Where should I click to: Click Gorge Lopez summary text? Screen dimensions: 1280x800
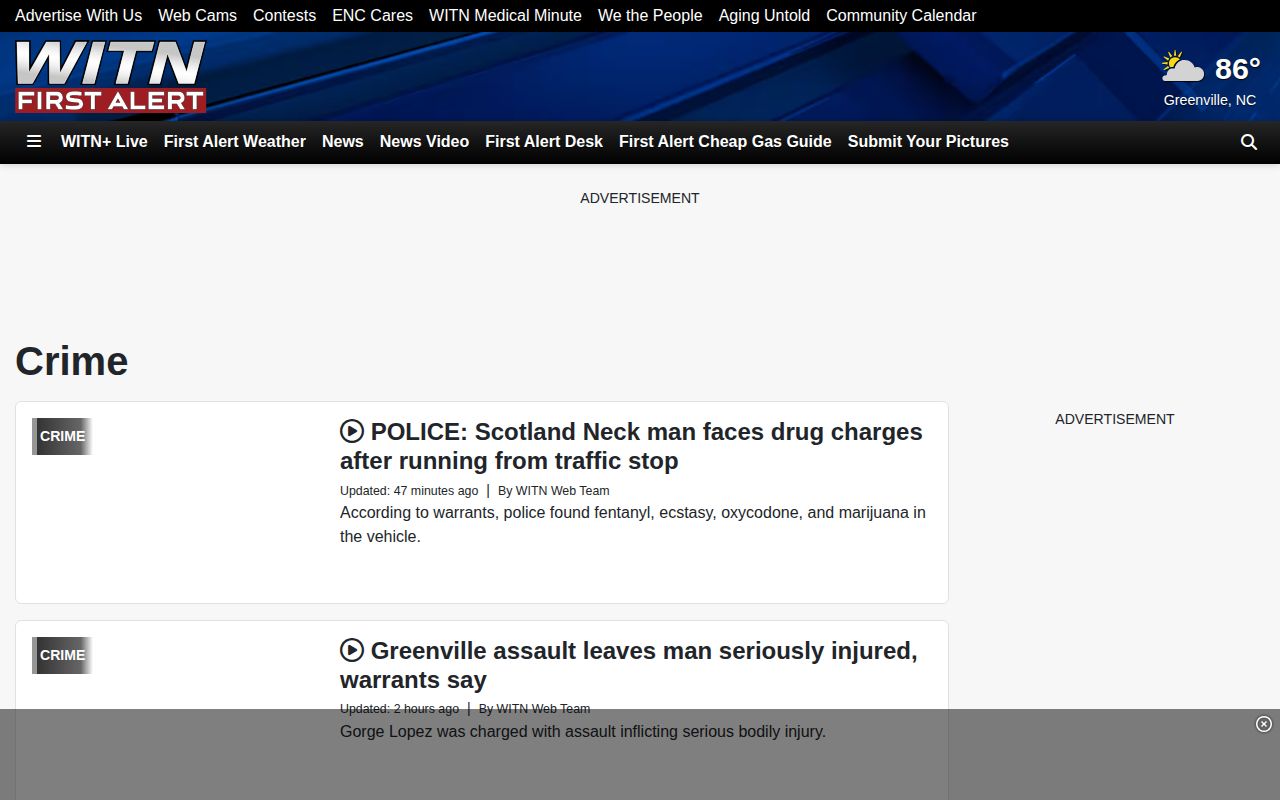pyautogui.click(x=583, y=731)
